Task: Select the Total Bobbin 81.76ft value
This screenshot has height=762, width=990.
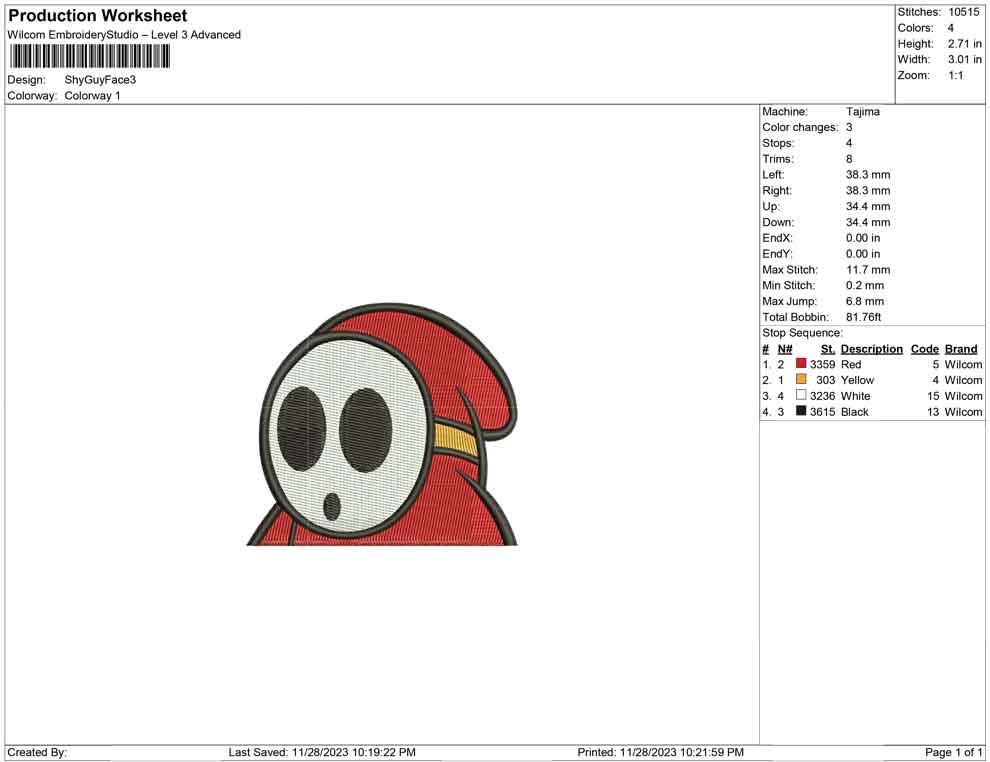Action: [864, 317]
